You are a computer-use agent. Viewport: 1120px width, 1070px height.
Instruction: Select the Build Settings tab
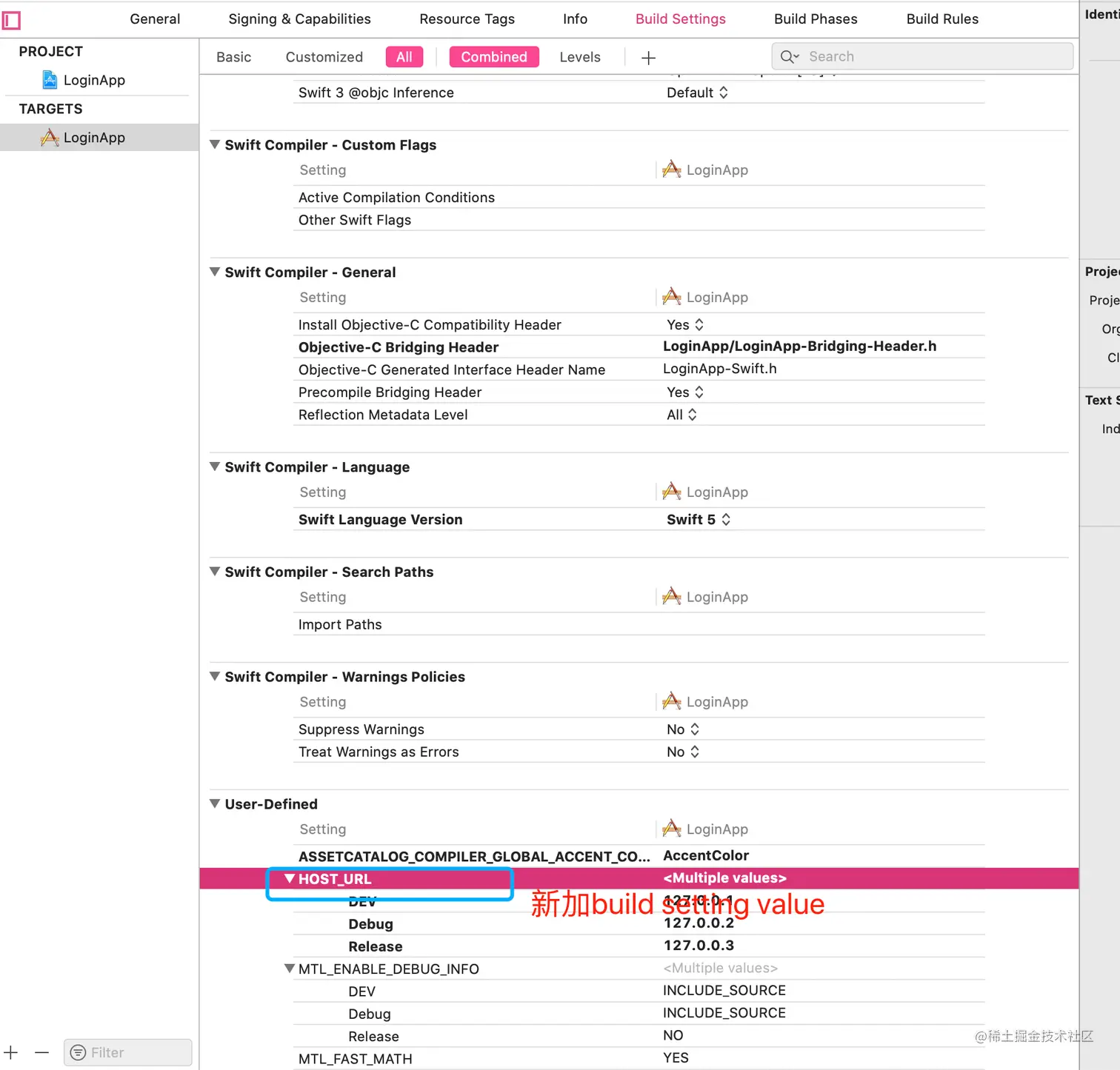point(681,19)
